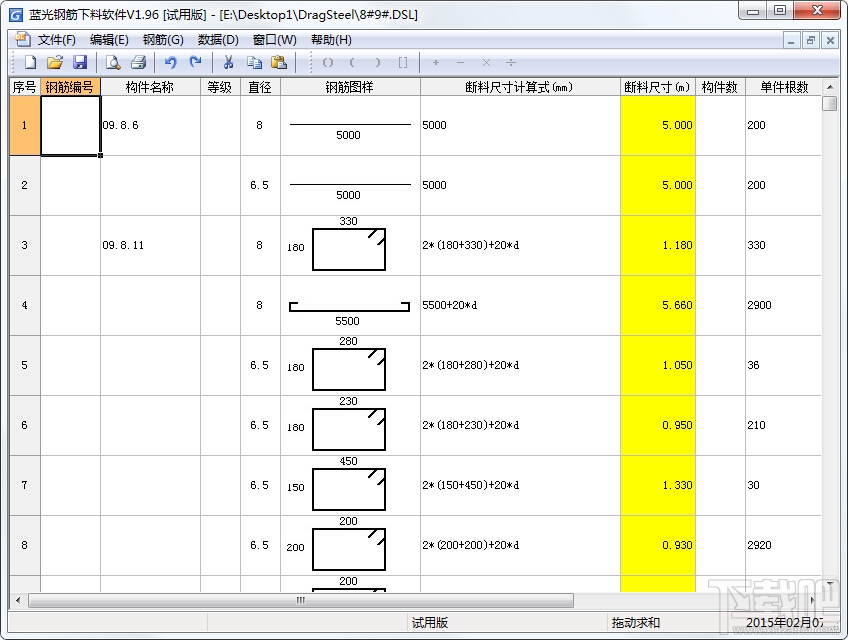Click the yellow 5.660 length cell
This screenshot has width=848, height=640.
(658, 305)
